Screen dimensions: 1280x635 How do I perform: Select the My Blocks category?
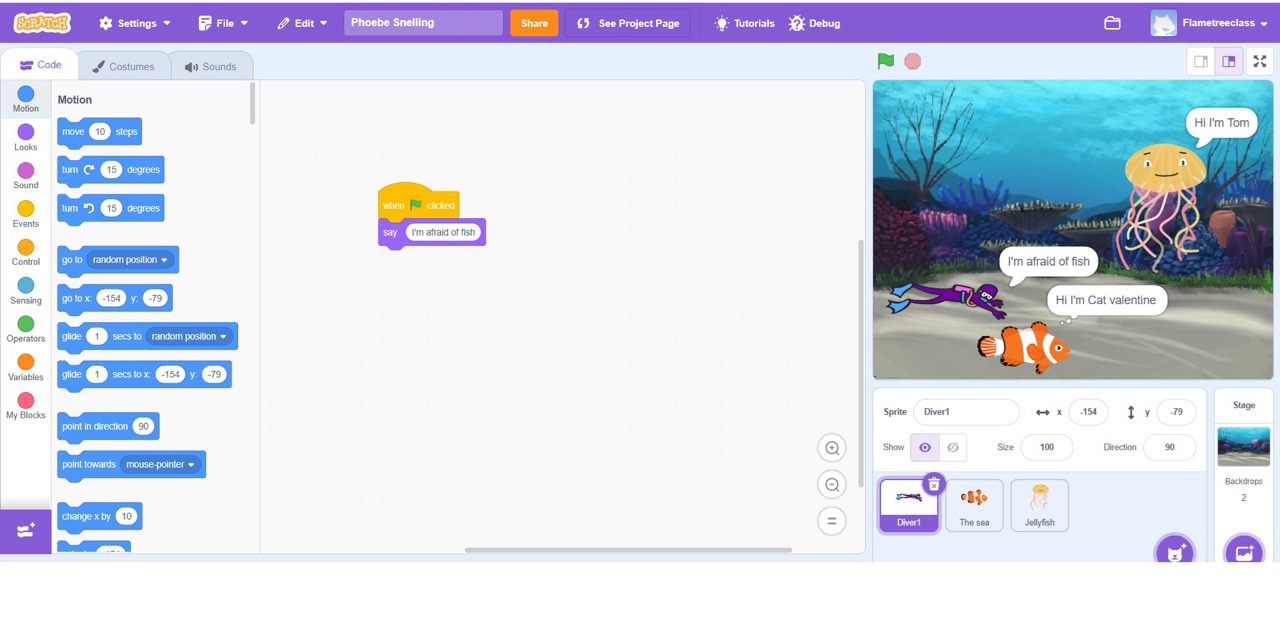point(26,406)
